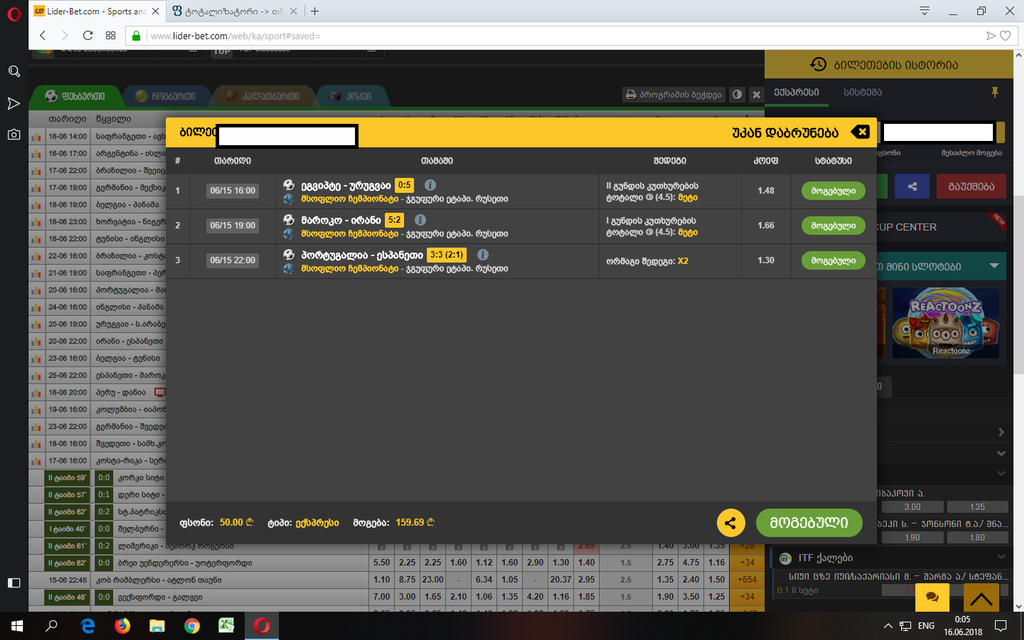The height and width of the screenshot is (640, 1024).
Task: Switch to ჰოკეი hockey tab
Action: point(351,96)
